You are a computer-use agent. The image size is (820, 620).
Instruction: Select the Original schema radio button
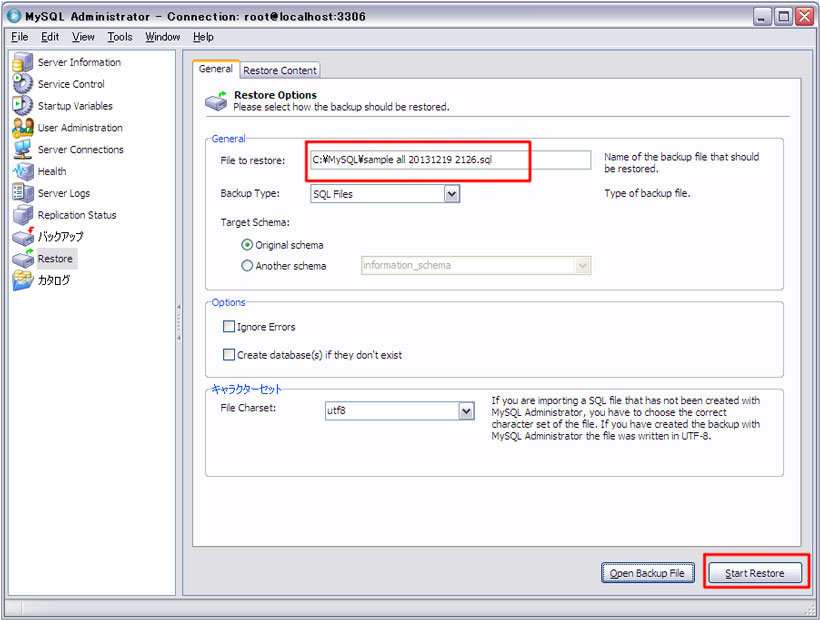(247, 245)
